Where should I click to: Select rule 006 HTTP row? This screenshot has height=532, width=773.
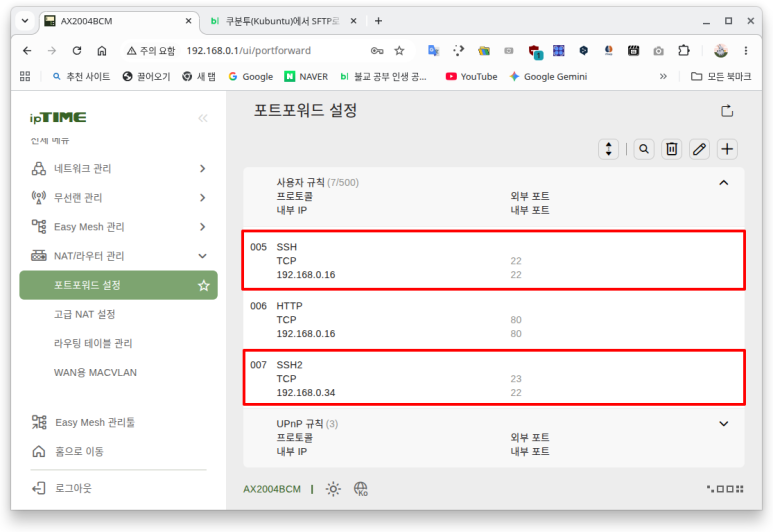coord(493,319)
